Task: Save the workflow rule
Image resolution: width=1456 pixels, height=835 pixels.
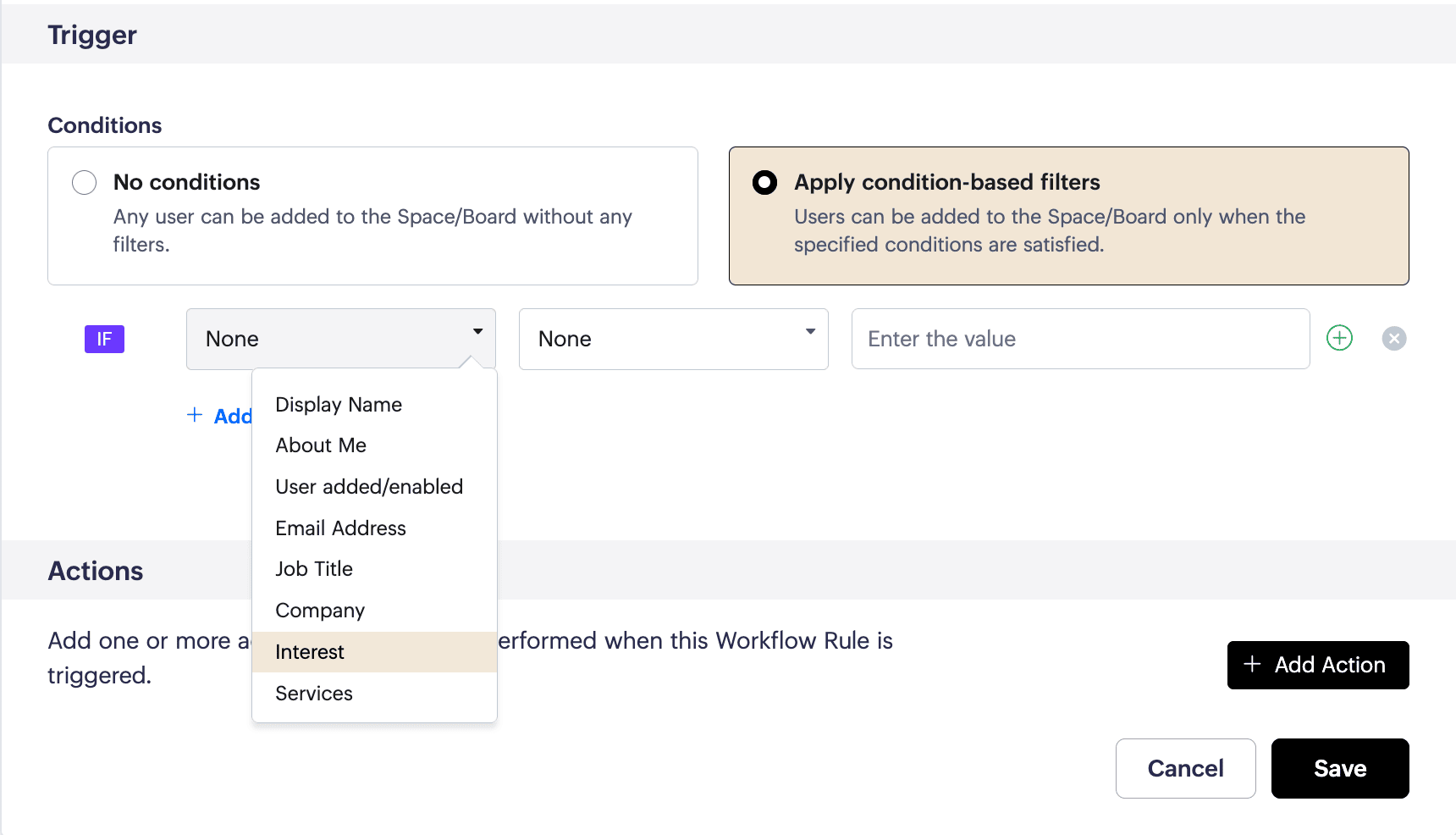Action: pyautogui.click(x=1339, y=768)
